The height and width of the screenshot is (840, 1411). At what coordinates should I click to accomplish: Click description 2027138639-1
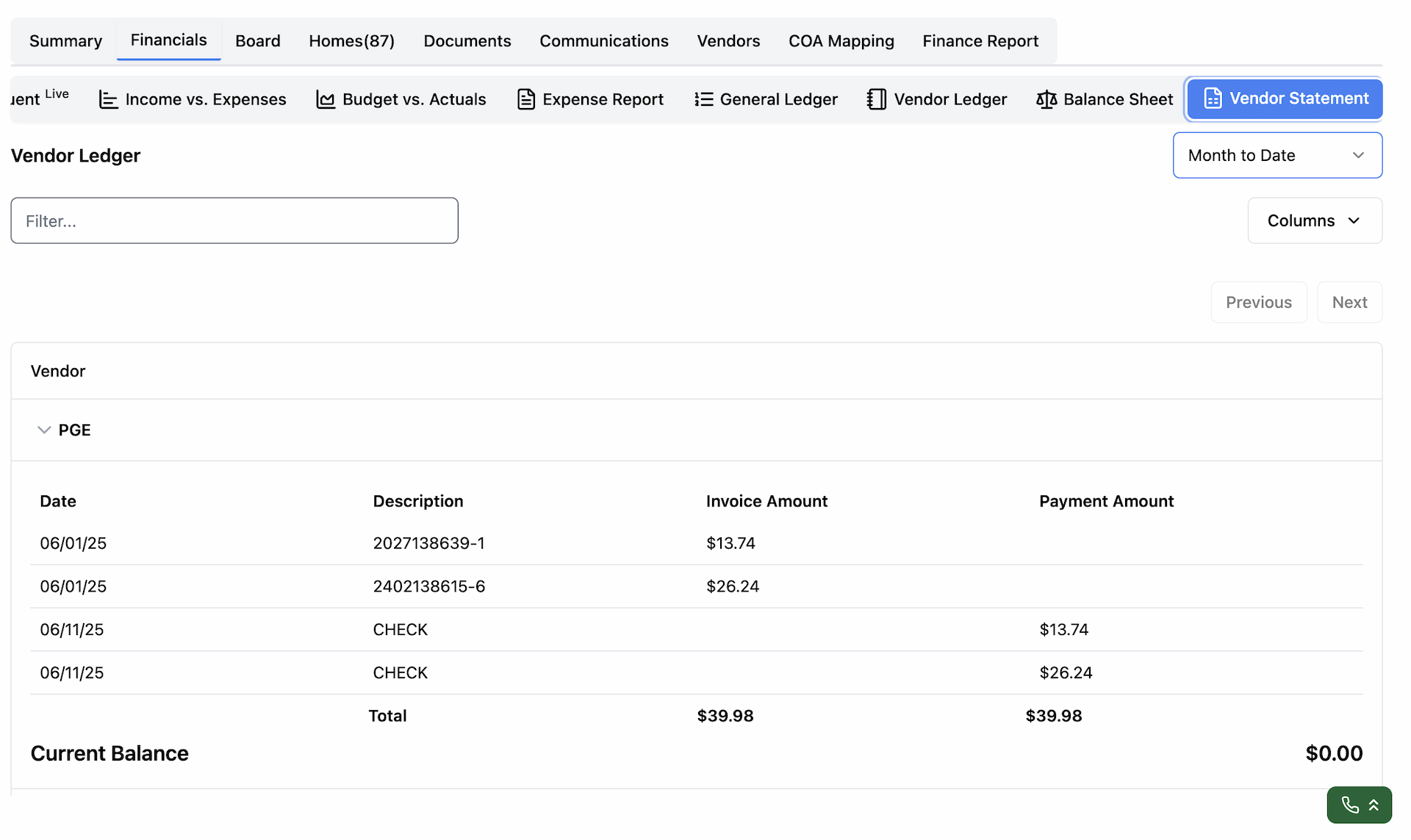point(428,543)
